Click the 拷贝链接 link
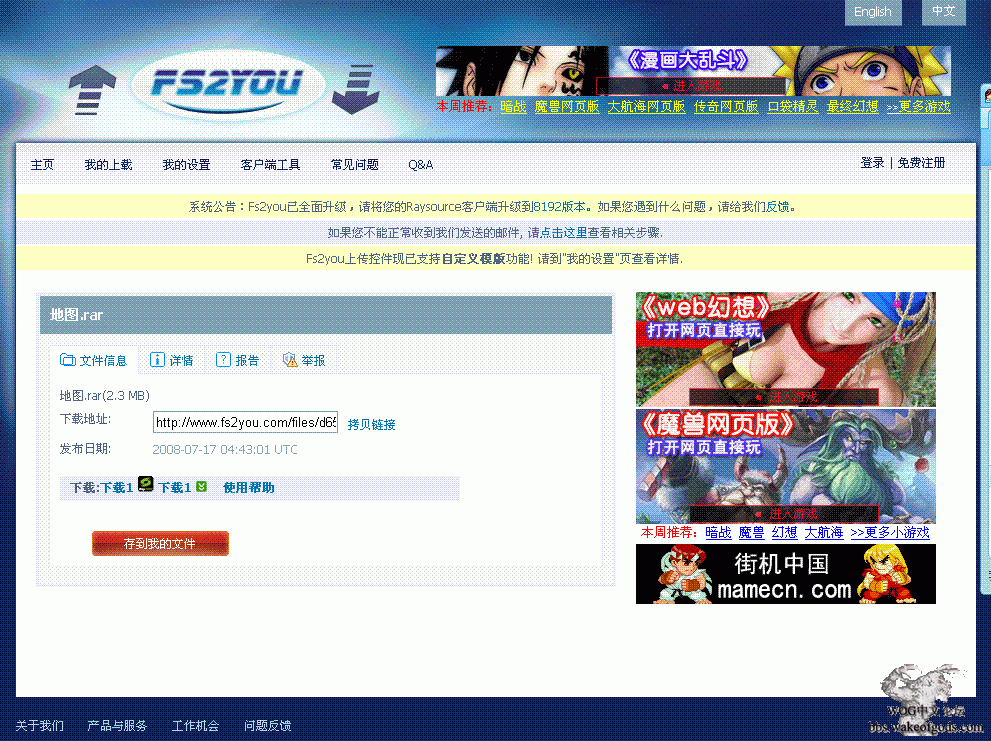 pyautogui.click(x=372, y=424)
